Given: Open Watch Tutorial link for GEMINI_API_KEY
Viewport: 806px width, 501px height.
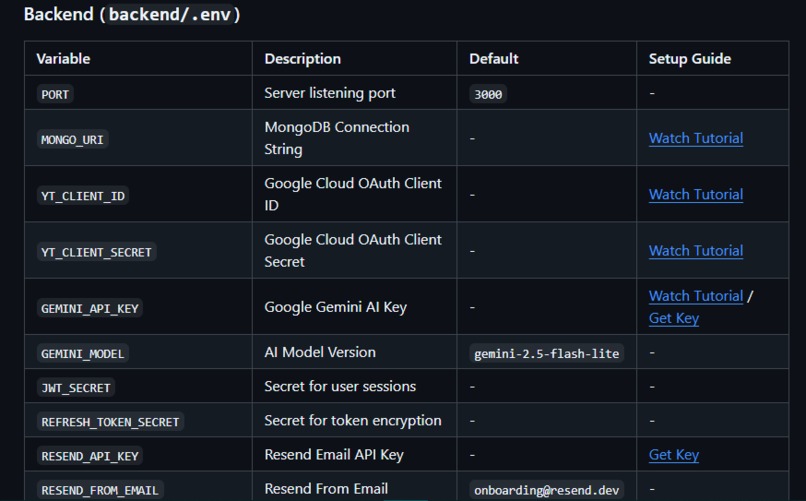Looking at the screenshot, I should (695, 296).
